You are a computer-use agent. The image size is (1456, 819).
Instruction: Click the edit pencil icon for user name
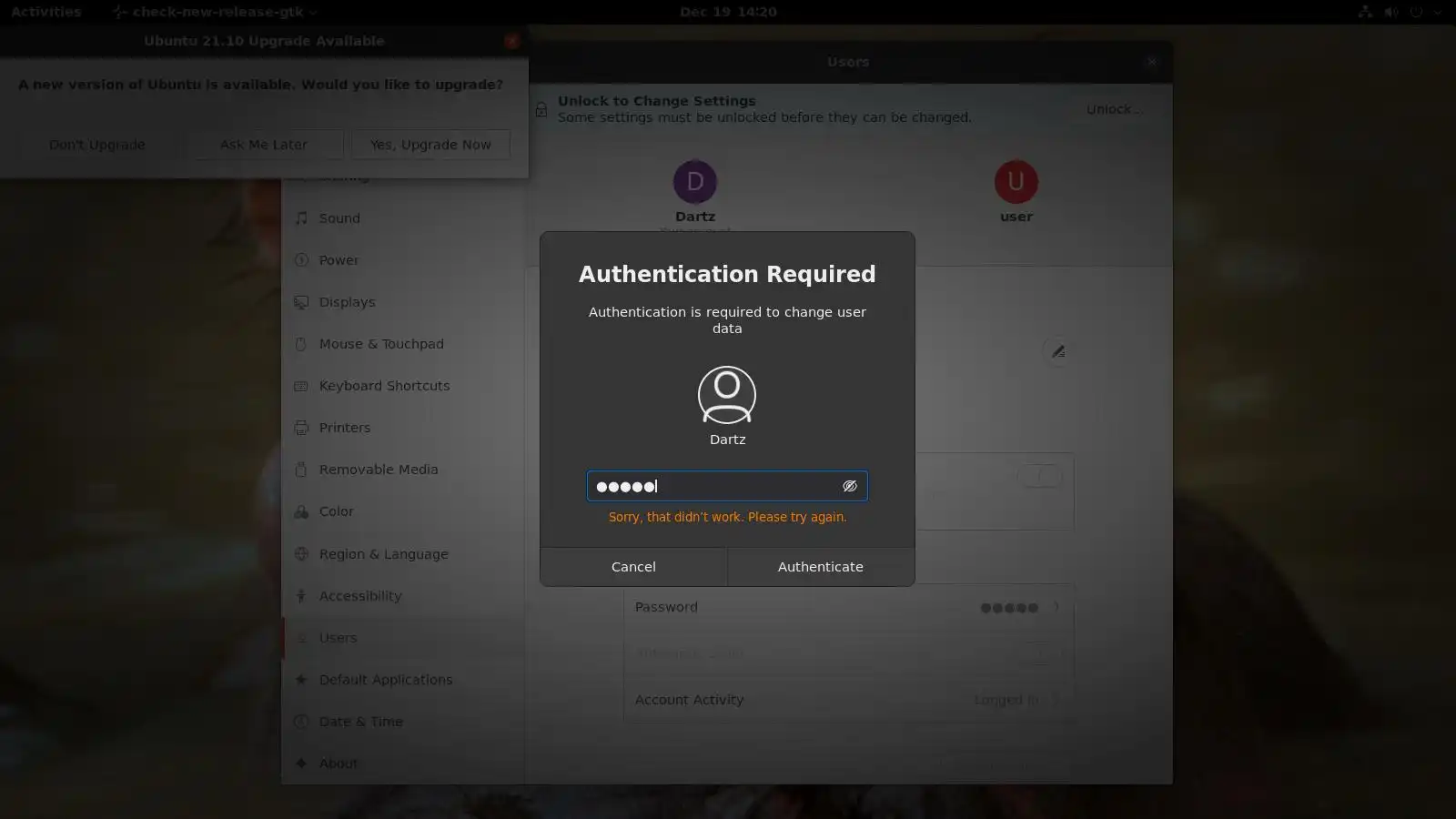(1057, 351)
